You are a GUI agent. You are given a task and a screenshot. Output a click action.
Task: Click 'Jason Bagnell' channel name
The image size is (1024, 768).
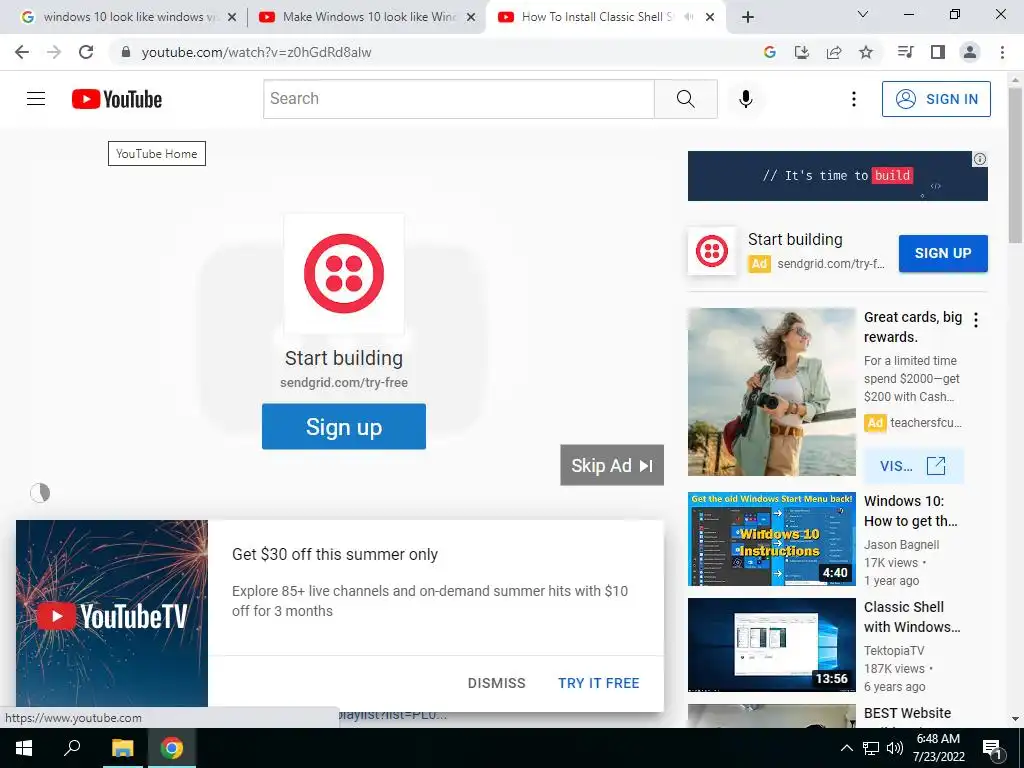(901, 545)
